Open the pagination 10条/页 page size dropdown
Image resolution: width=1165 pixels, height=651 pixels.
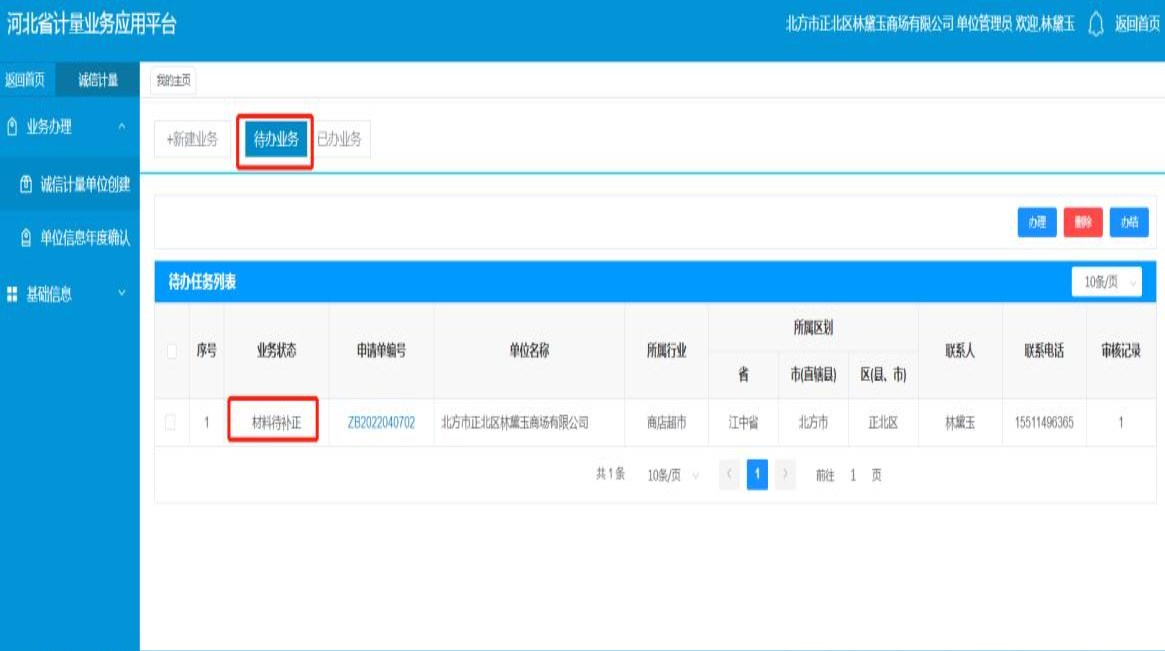673,476
